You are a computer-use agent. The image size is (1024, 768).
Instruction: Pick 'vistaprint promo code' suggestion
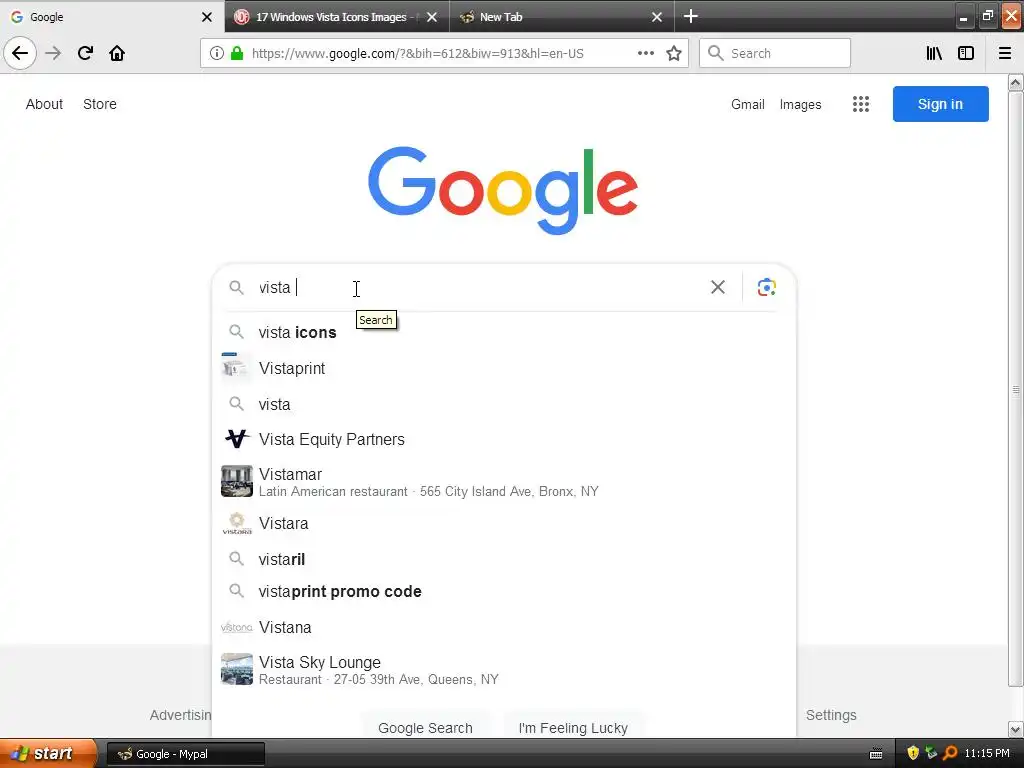(504, 591)
